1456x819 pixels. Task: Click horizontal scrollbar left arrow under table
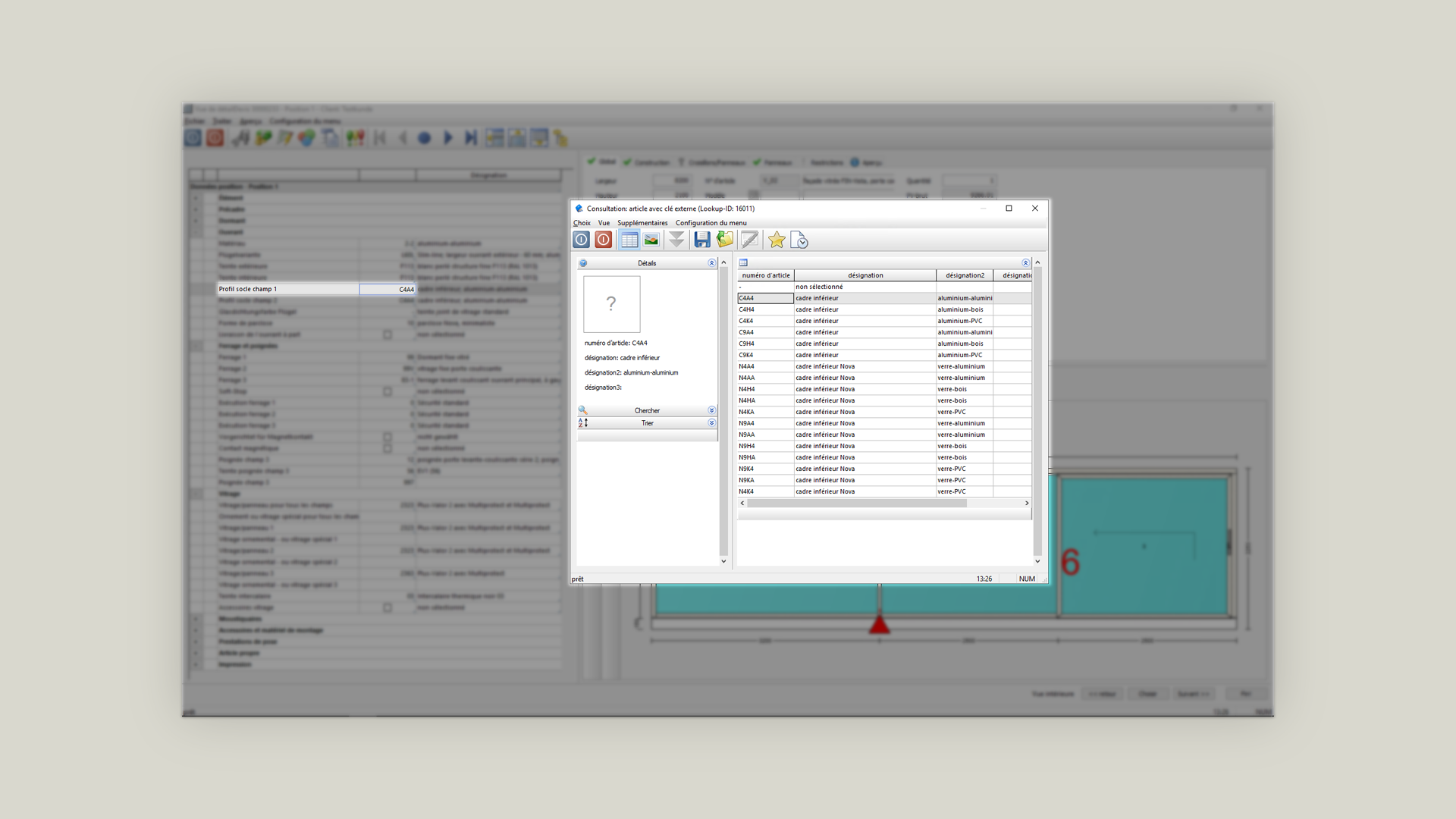pyautogui.click(x=742, y=503)
